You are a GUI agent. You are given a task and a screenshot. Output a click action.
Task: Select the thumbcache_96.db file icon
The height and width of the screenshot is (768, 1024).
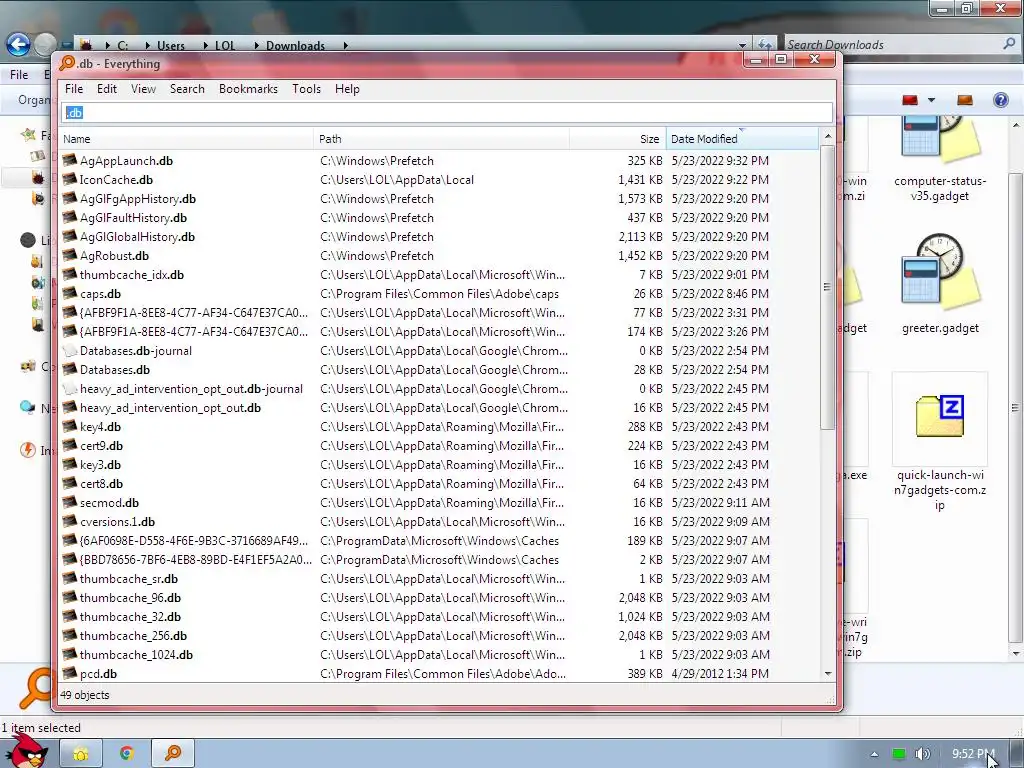tap(69, 598)
